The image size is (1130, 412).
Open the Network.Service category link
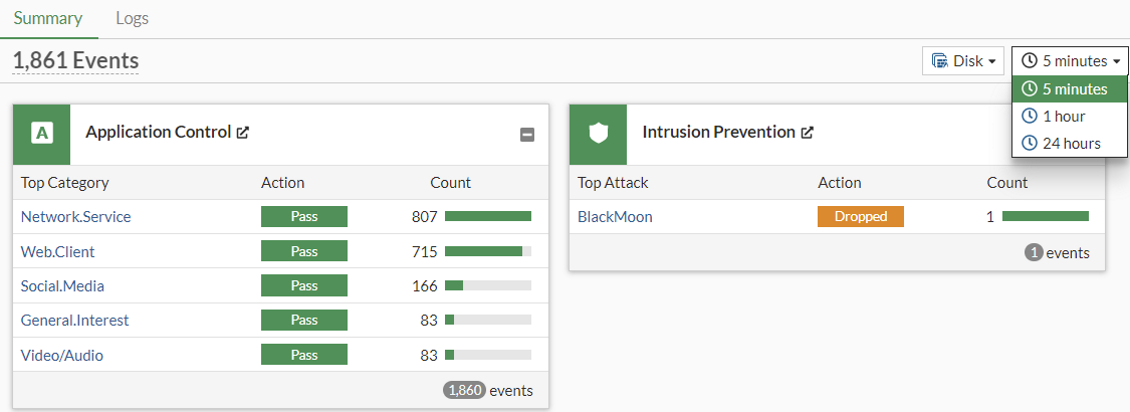coord(76,216)
